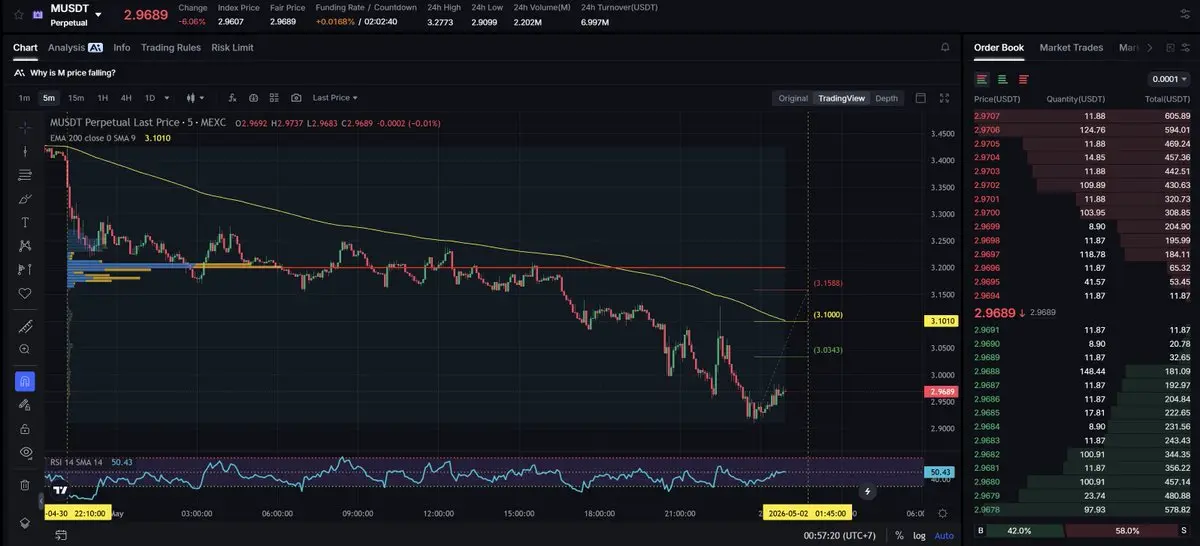Select the Fibonacci retracement tool
1200x546 pixels.
[x=25, y=175]
